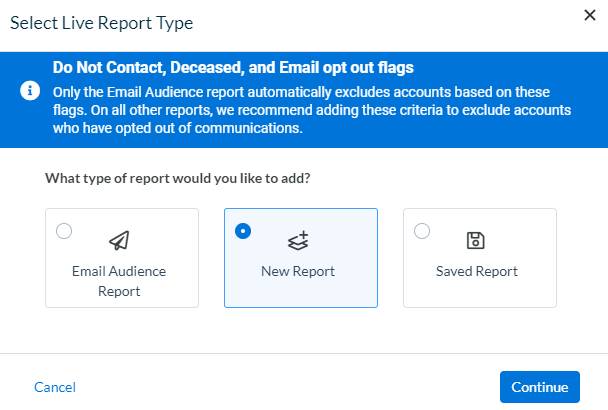Choose the Email Audience Report label text
The height and width of the screenshot is (410, 608).
(119, 281)
